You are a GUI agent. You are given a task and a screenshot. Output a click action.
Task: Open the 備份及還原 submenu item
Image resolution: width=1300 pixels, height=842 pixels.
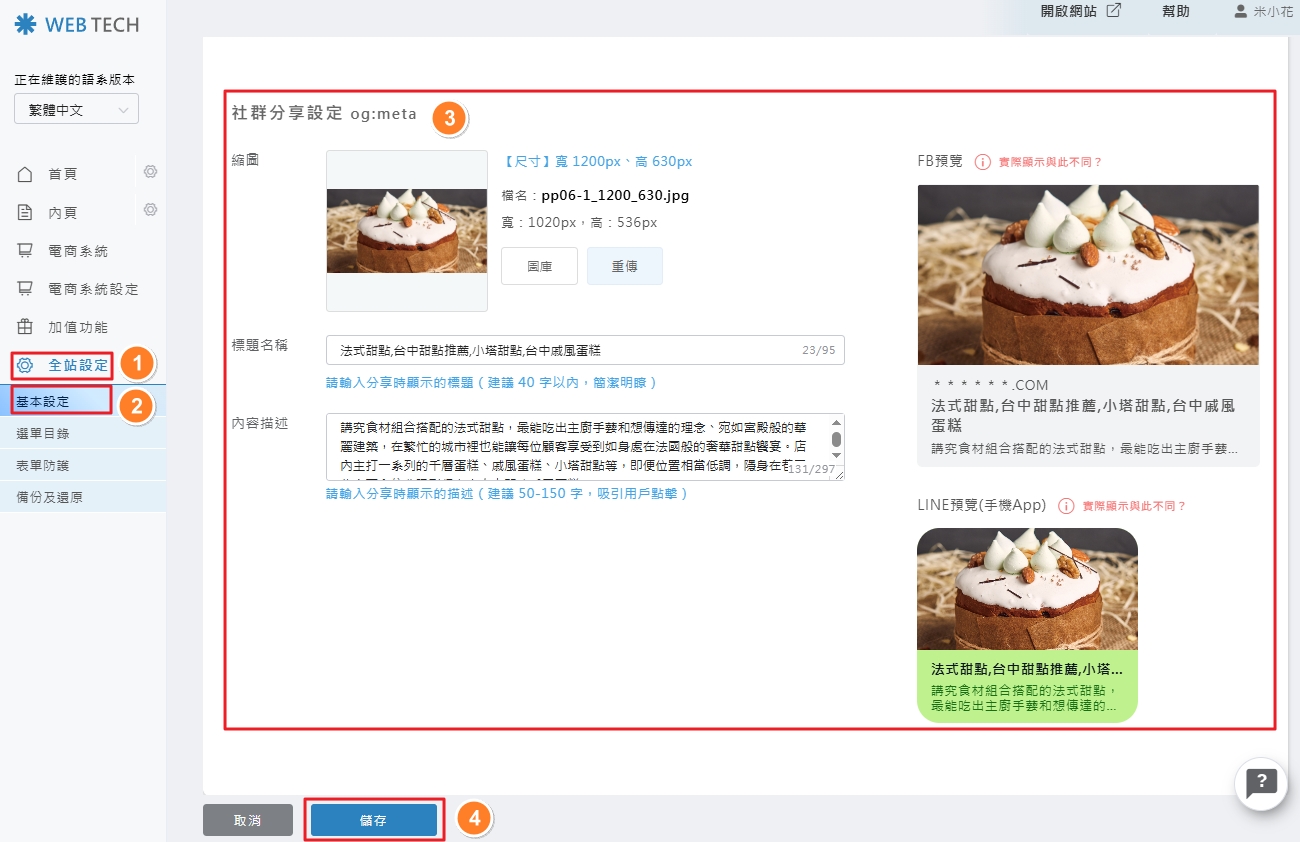coord(49,497)
